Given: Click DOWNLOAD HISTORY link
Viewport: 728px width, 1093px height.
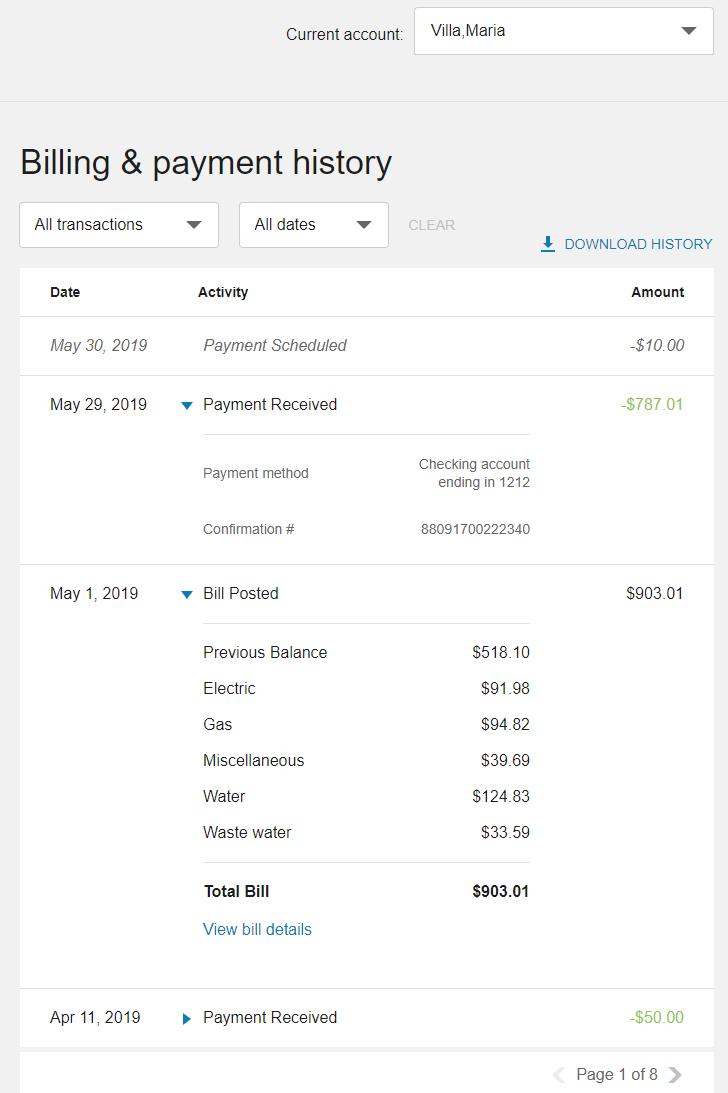Looking at the screenshot, I should (x=638, y=244).
